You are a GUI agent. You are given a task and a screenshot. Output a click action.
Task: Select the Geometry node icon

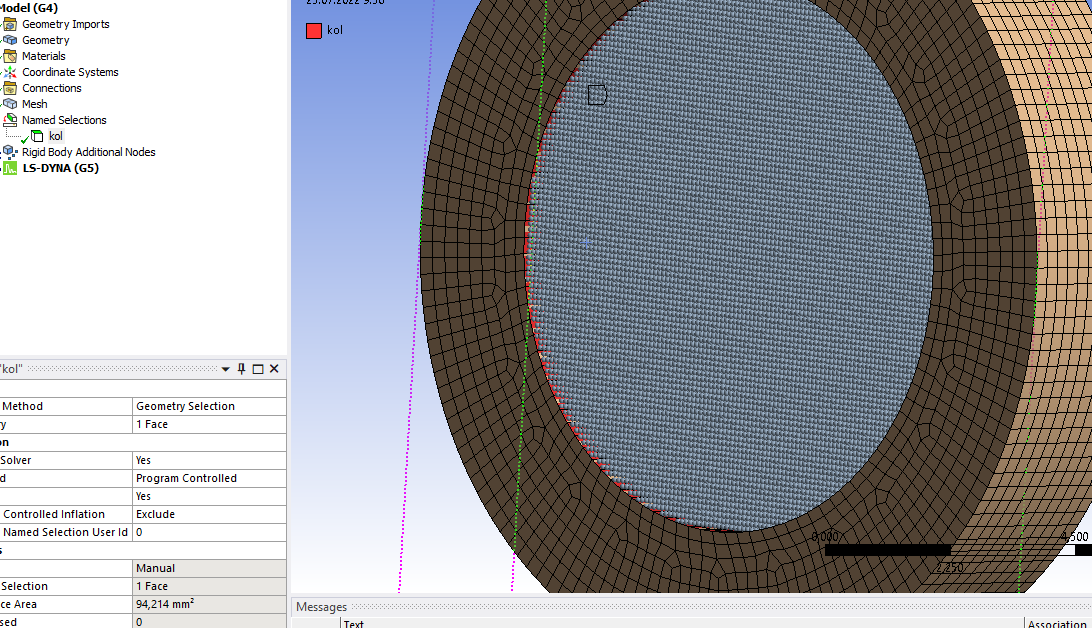10,40
